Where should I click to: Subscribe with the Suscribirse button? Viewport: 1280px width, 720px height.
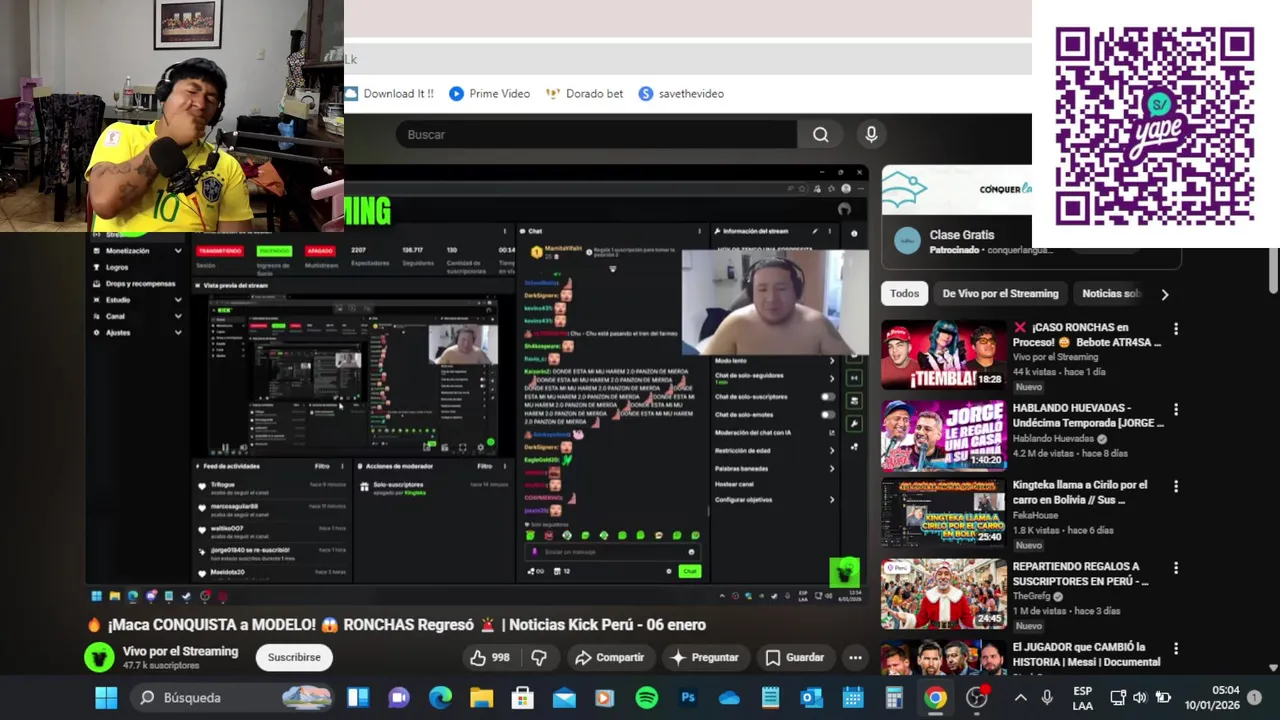point(294,657)
